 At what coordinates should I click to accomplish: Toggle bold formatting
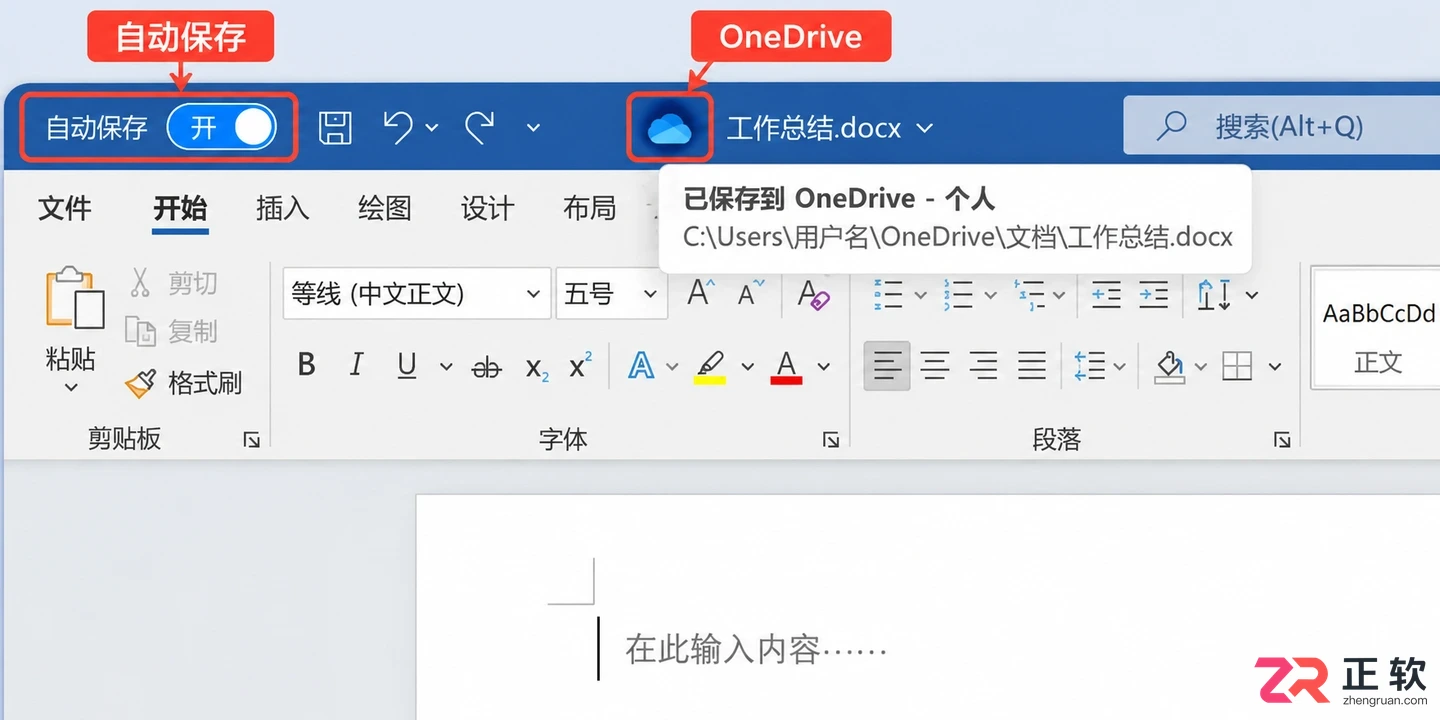307,366
